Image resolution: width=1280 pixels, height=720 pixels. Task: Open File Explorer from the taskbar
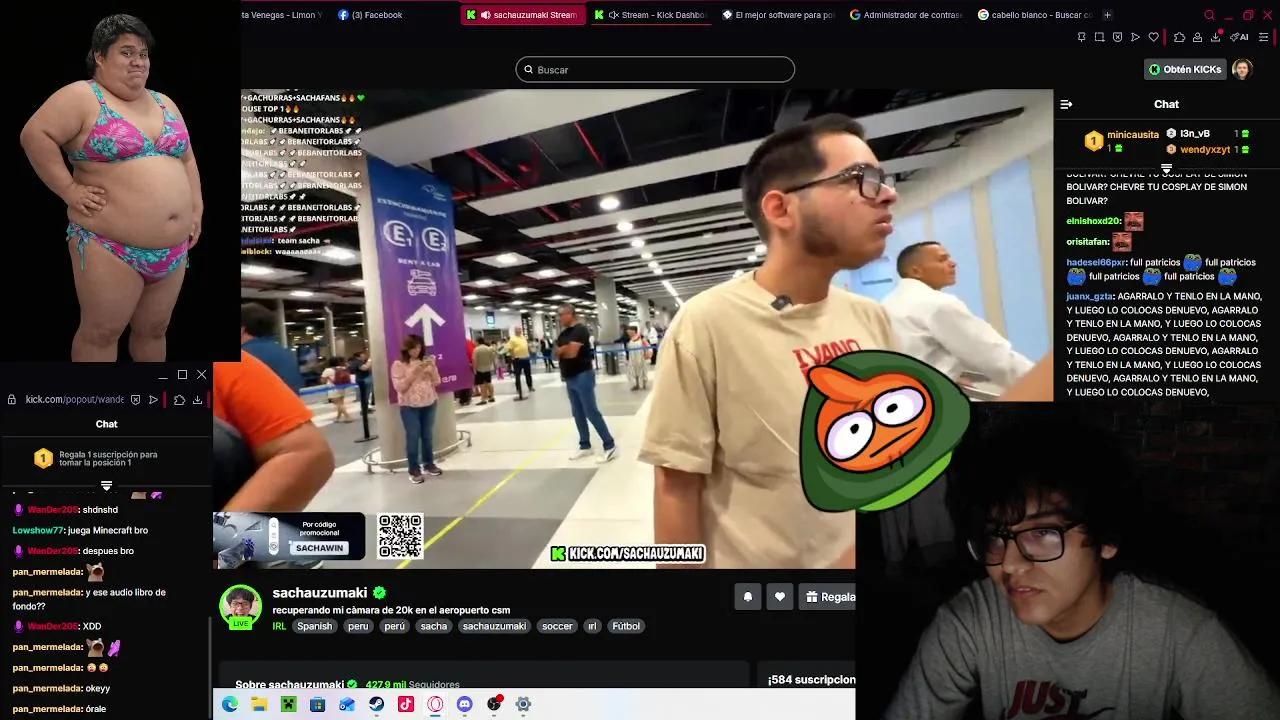(259, 704)
